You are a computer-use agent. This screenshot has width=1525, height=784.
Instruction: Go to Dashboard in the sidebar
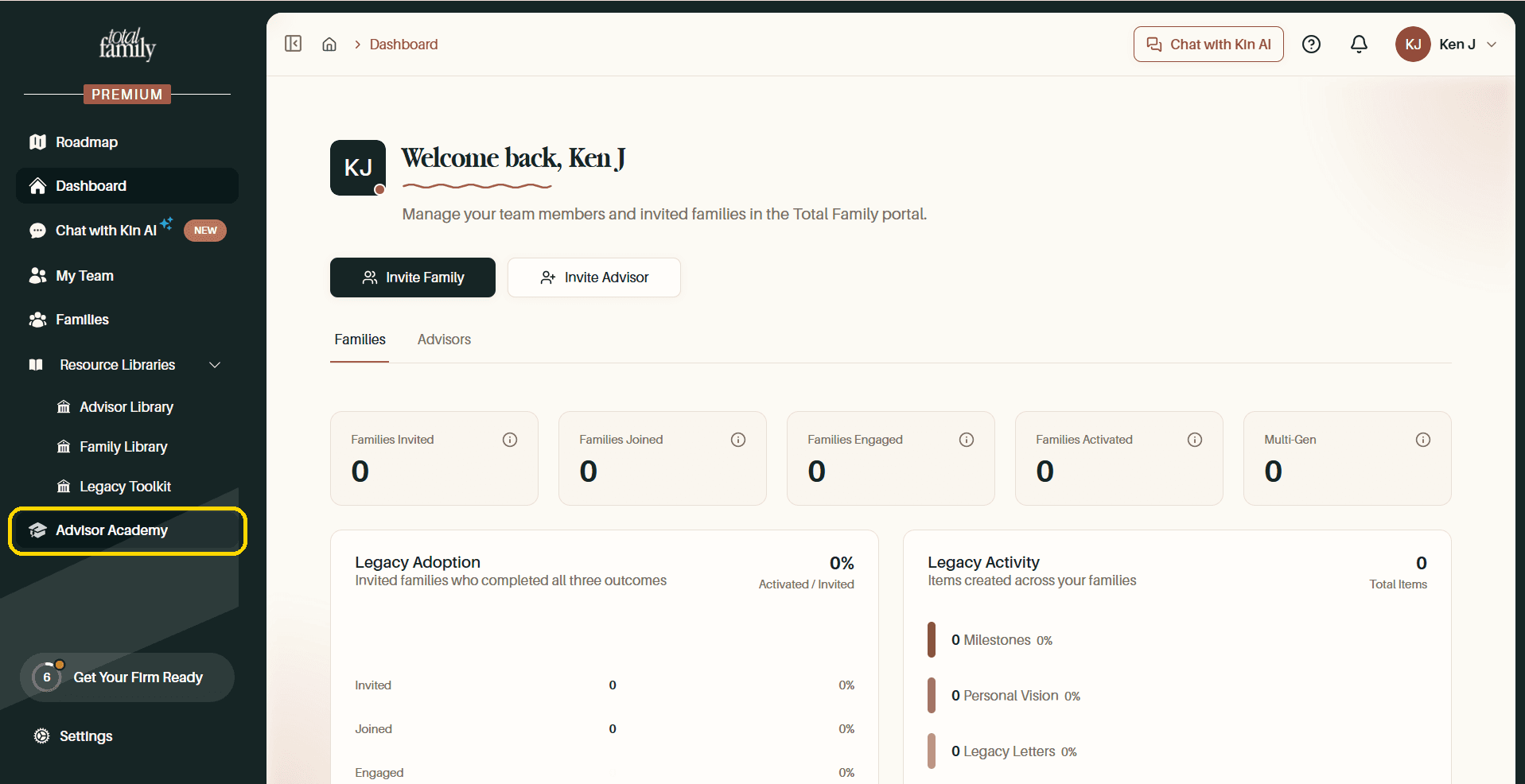click(127, 186)
